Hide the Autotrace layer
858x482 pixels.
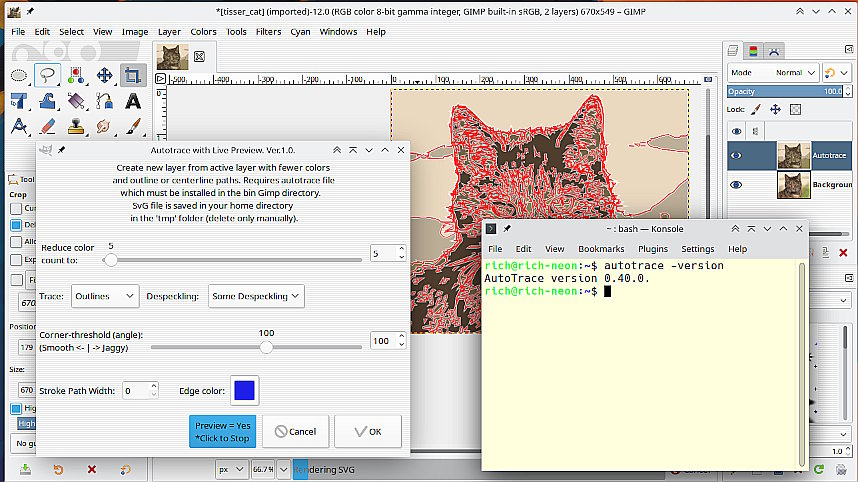(x=736, y=155)
